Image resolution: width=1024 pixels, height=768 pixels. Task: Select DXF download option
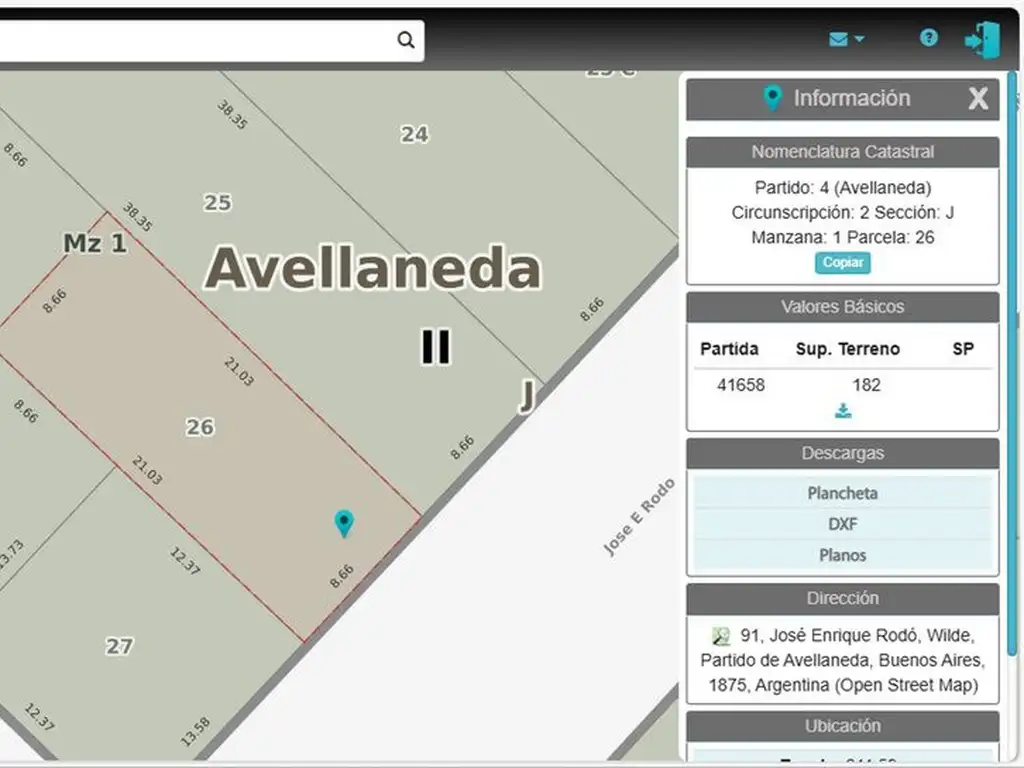tap(842, 524)
